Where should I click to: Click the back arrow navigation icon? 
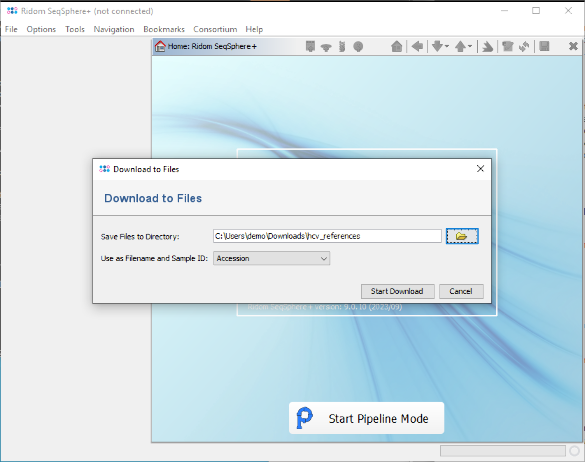pos(417,46)
